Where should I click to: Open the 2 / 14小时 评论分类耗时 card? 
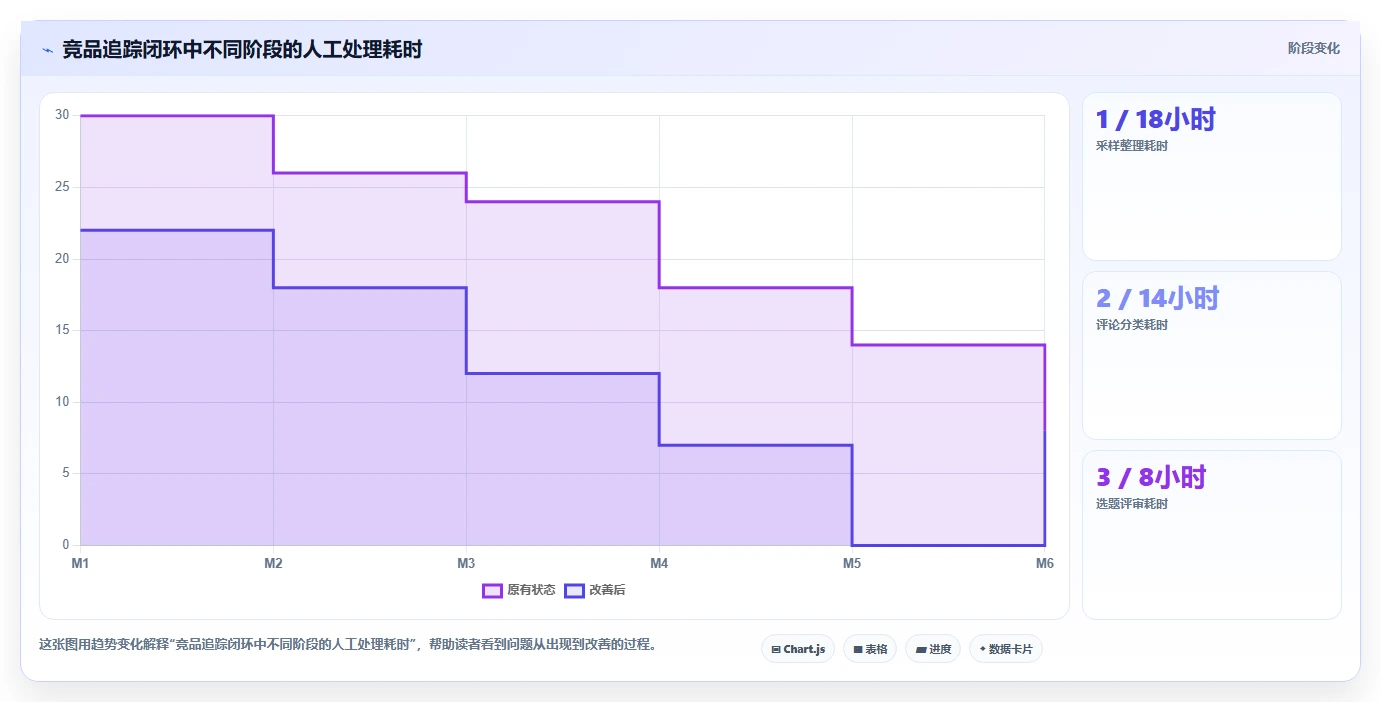pos(1211,355)
